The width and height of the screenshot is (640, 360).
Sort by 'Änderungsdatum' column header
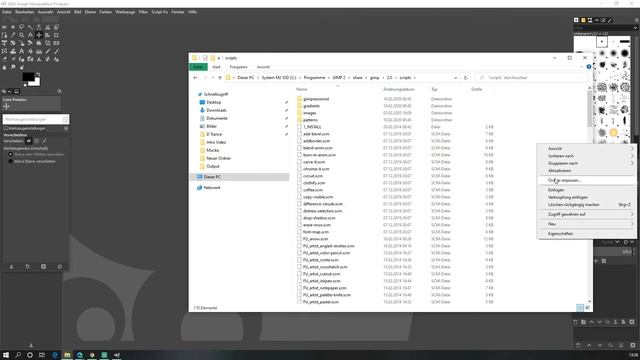(x=398, y=89)
